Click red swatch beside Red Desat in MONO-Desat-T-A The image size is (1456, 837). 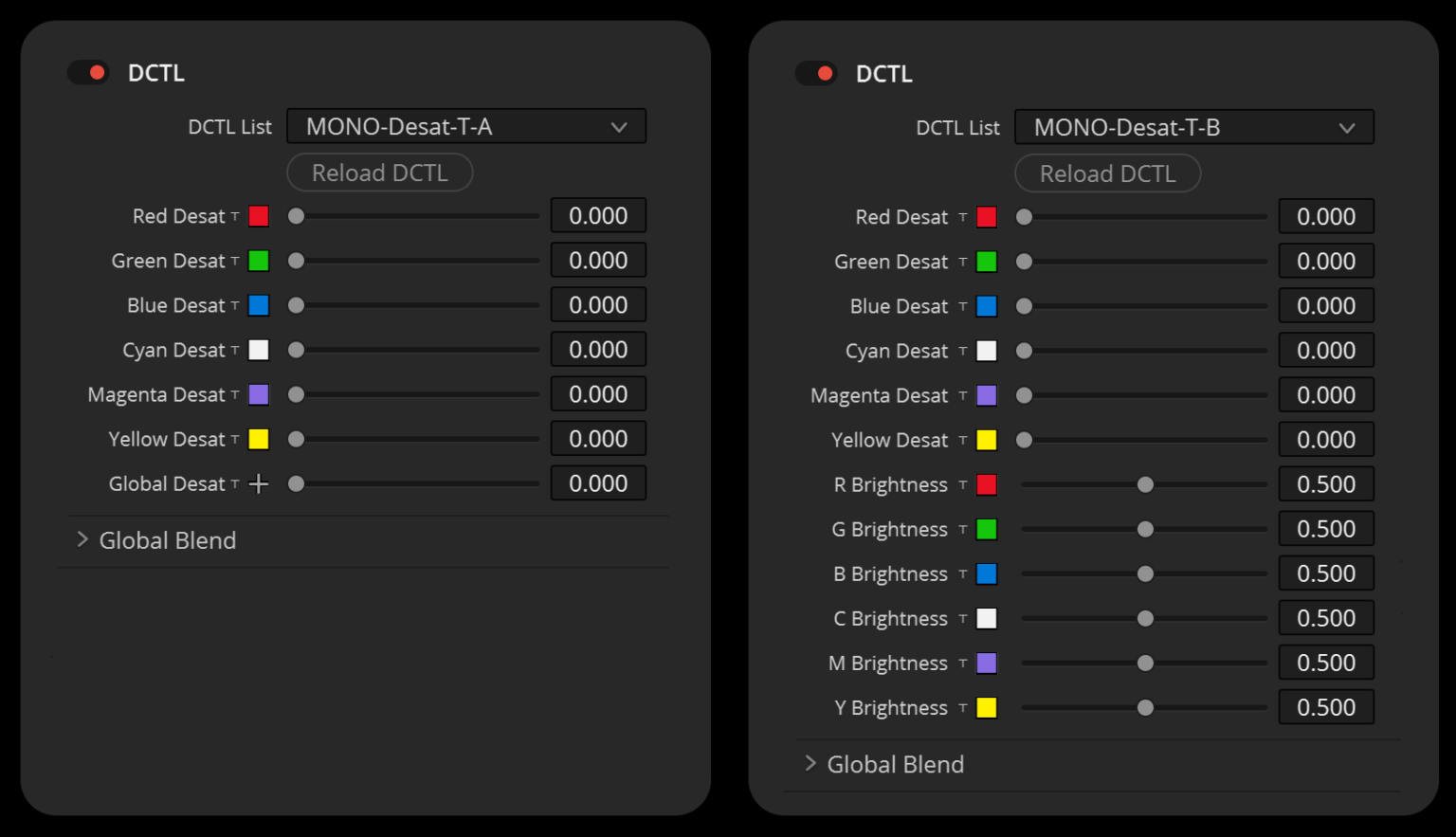coord(259,216)
